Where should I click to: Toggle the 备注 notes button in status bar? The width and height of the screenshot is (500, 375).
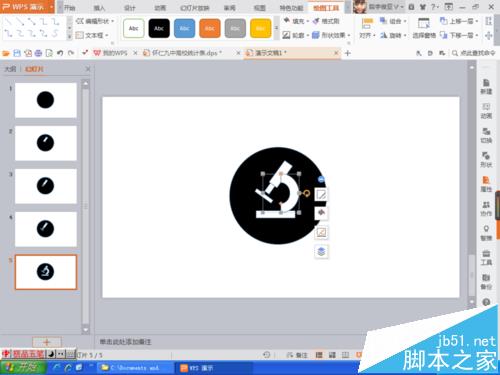[x=297, y=355]
